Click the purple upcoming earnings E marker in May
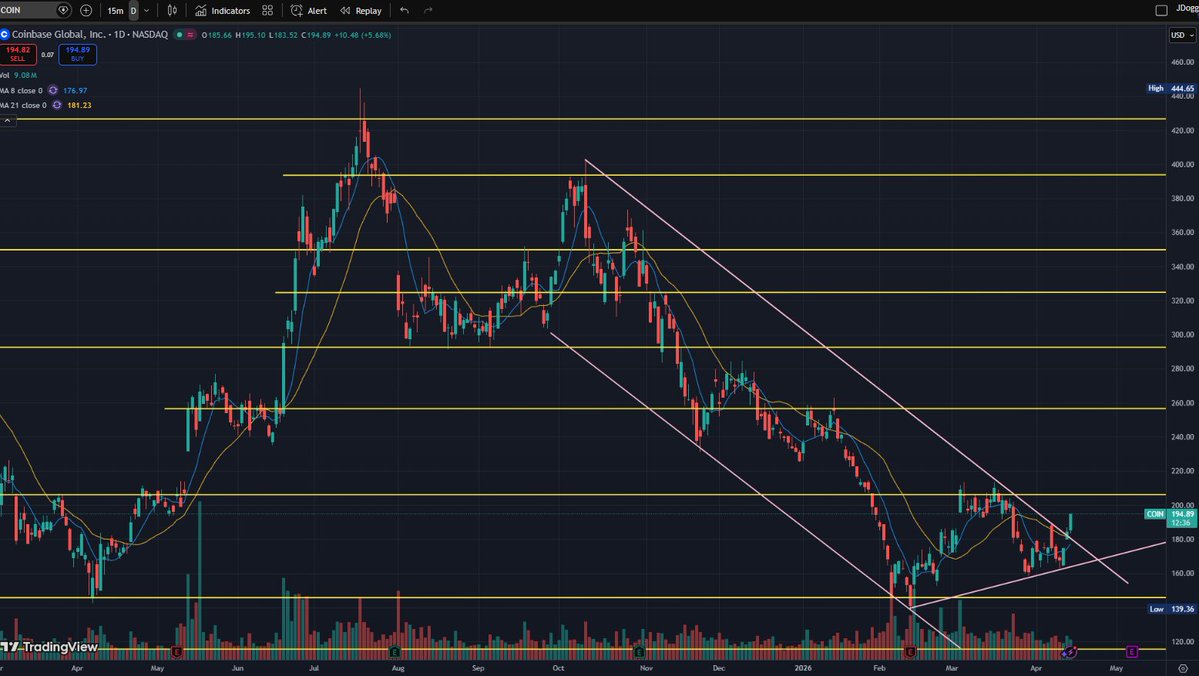The width and height of the screenshot is (1199, 676). [1132, 652]
